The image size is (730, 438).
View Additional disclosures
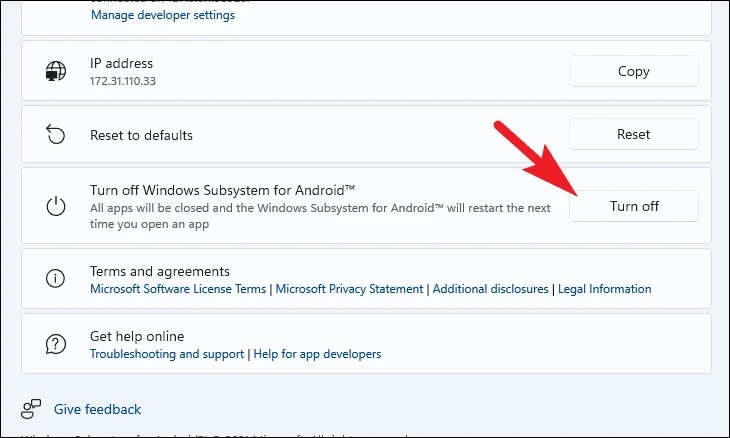point(491,289)
